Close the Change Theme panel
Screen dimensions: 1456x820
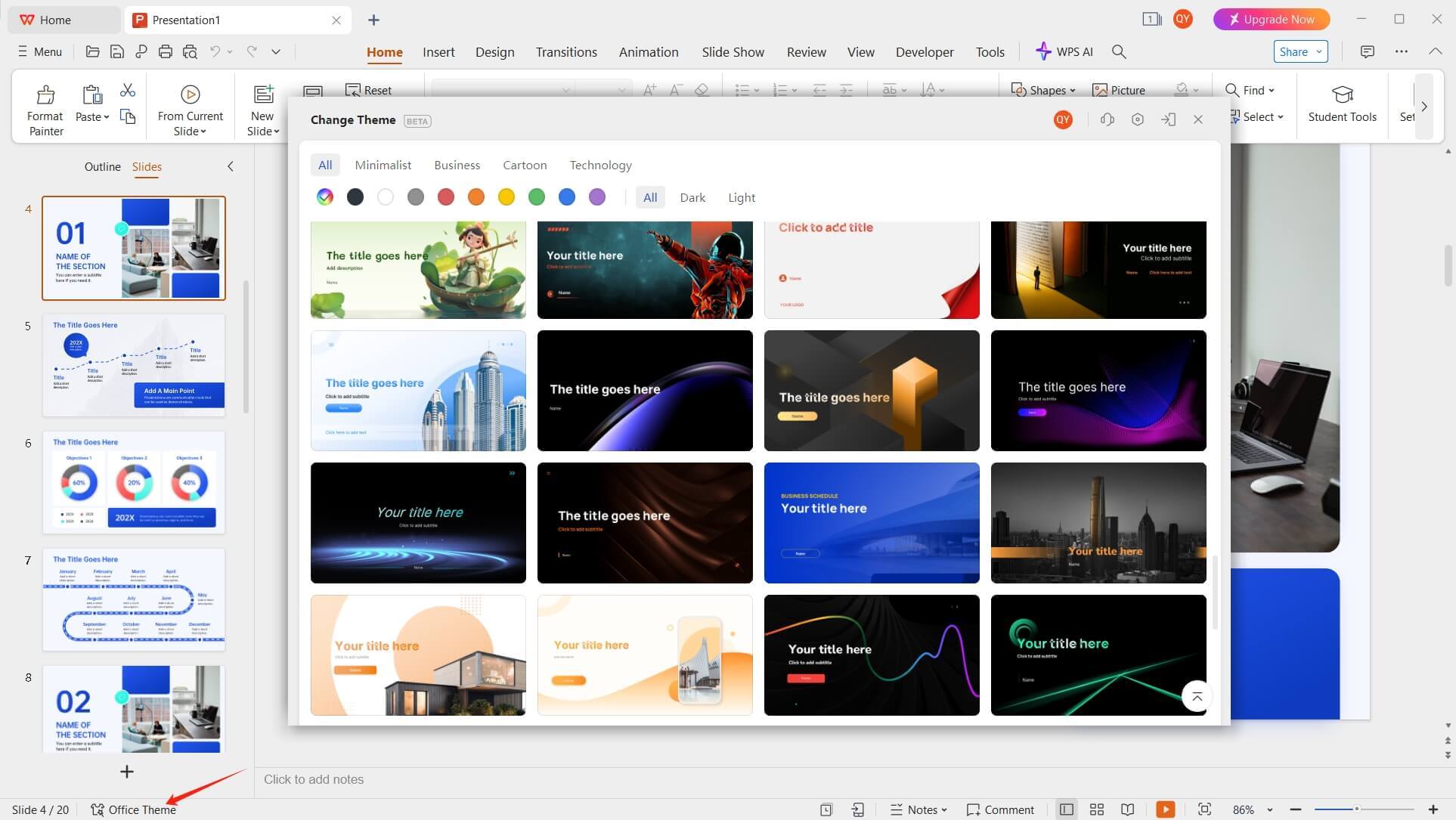click(x=1198, y=119)
